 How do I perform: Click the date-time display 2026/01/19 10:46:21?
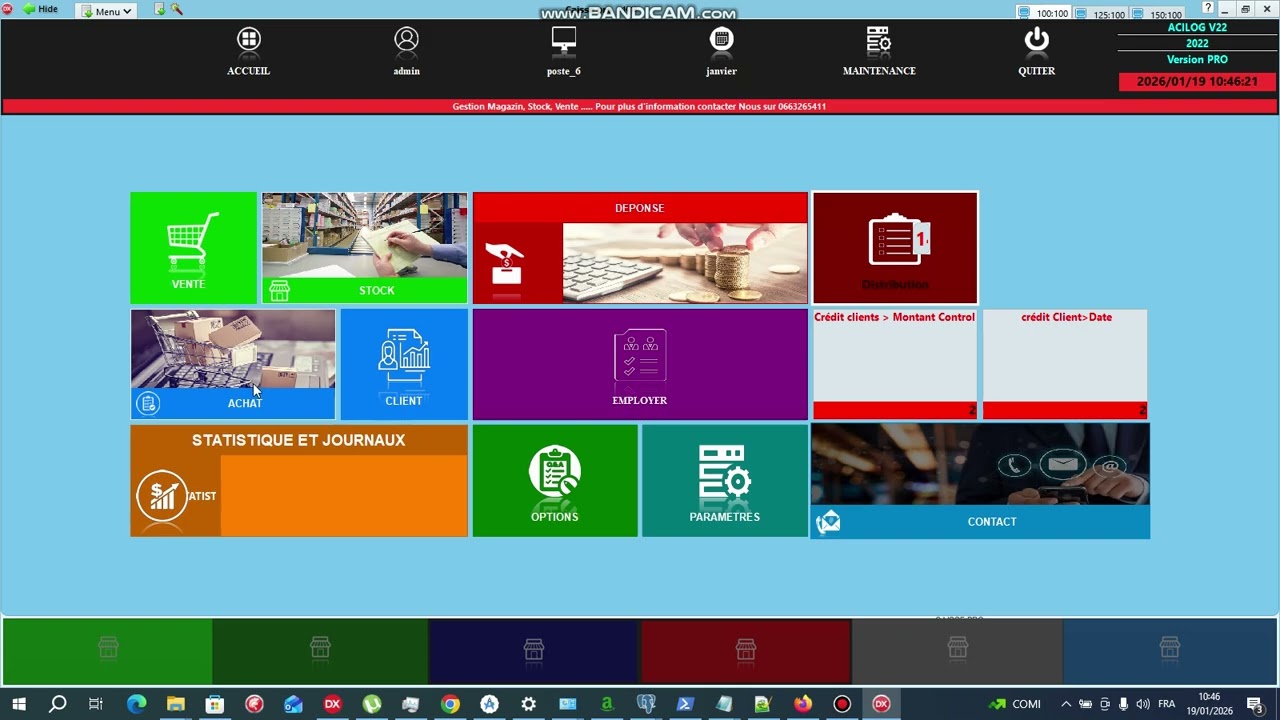pos(1197,82)
